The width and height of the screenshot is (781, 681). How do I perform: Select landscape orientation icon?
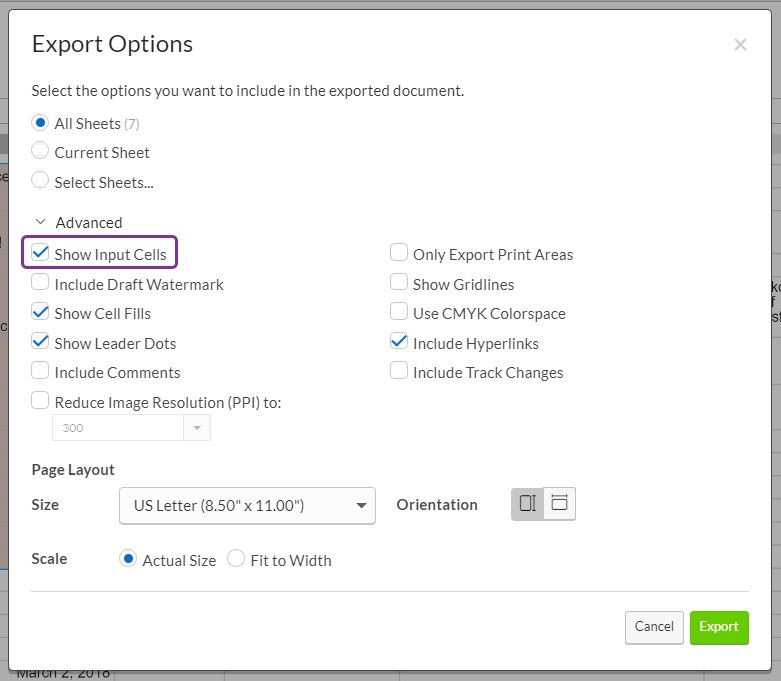(x=560, y=504)
